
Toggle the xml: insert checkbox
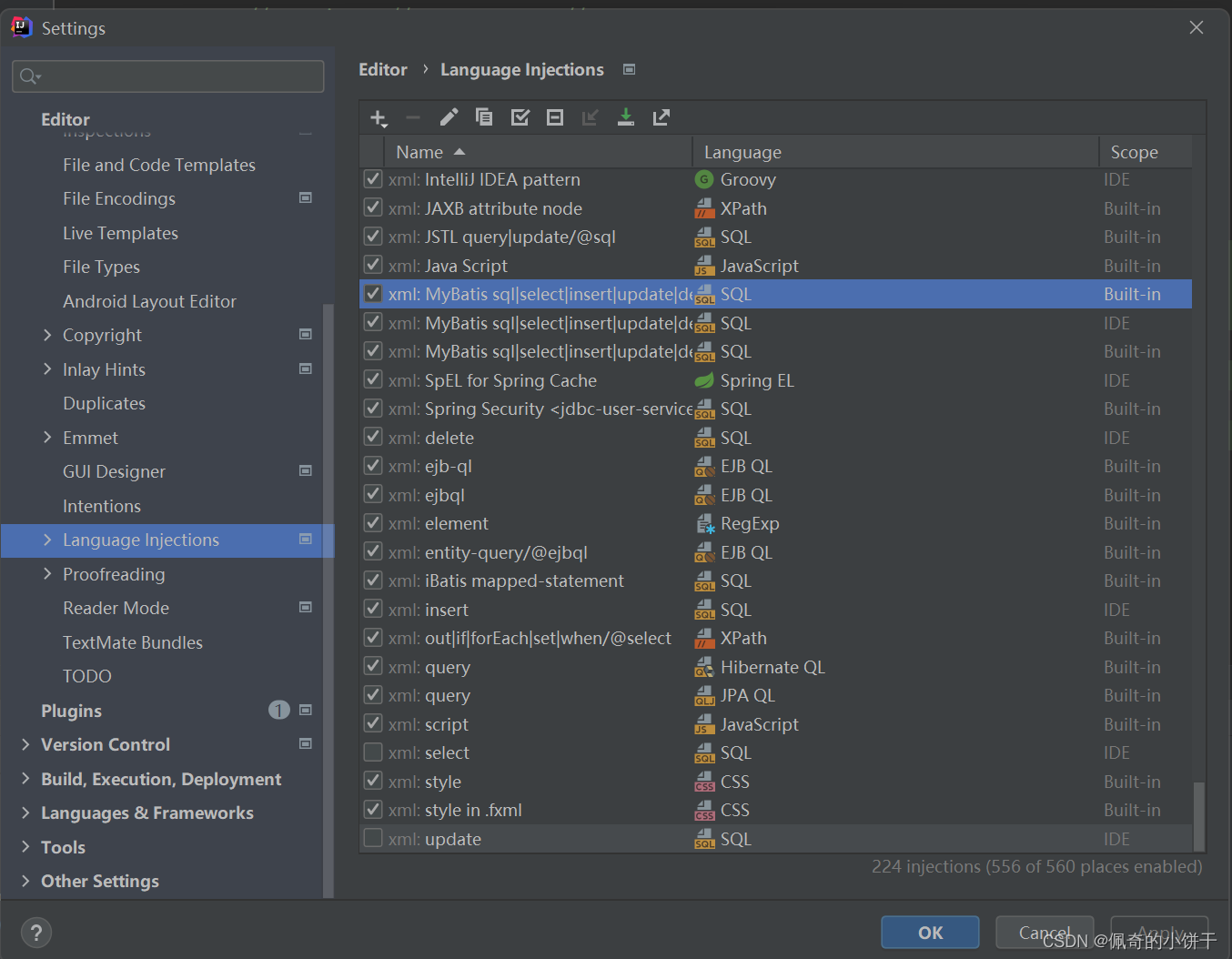click(x=373, y=609)
